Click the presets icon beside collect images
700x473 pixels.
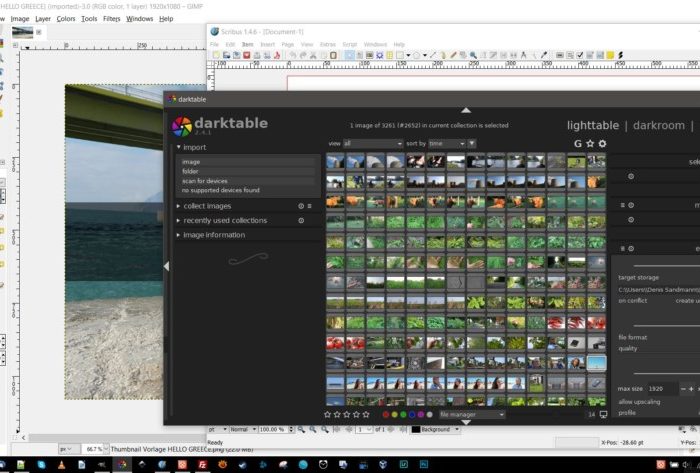tap(309, 206)
